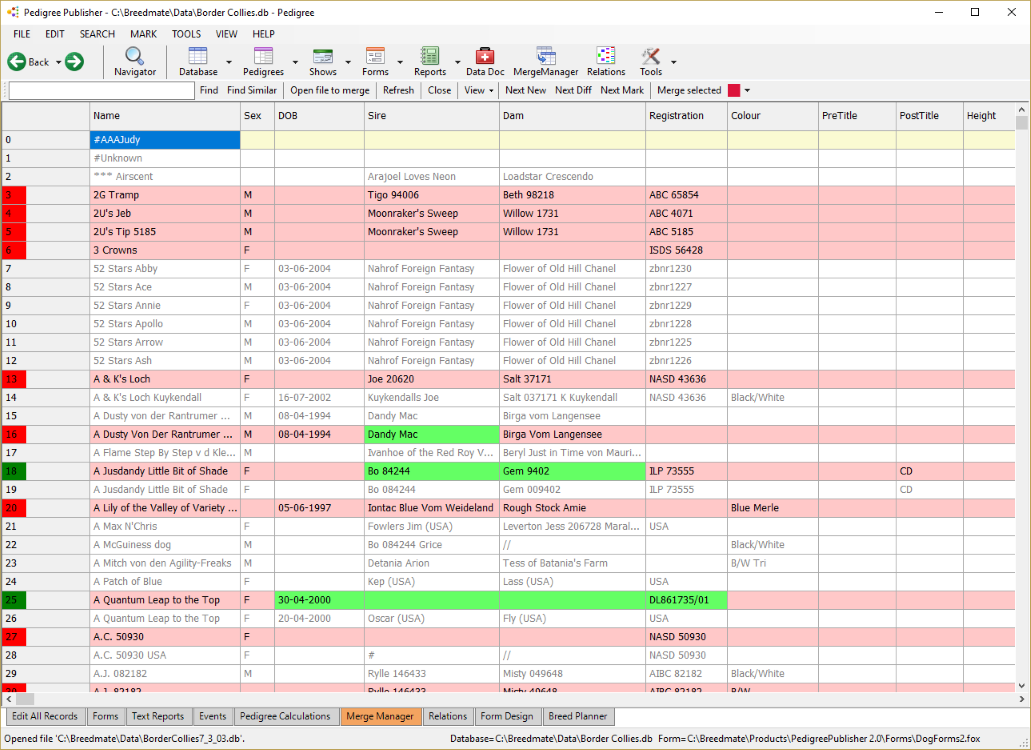Image resolution: width=1031 pixels, height=750 pixels.
Task: Open the Relations toolbar icon
Action: click(606, 62)
